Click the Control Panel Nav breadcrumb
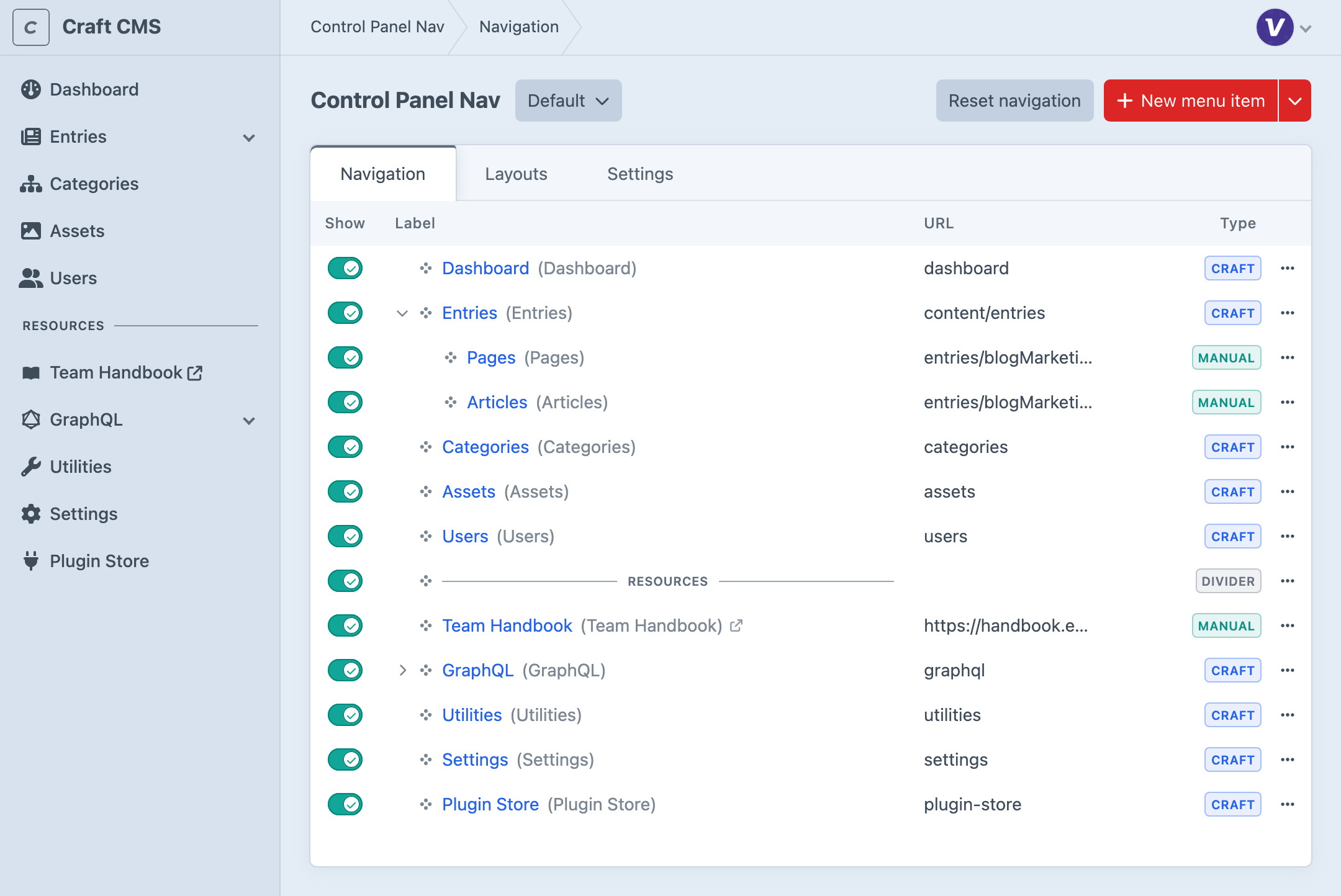Screen dimensions: 1341x896 tap(377, 27)
